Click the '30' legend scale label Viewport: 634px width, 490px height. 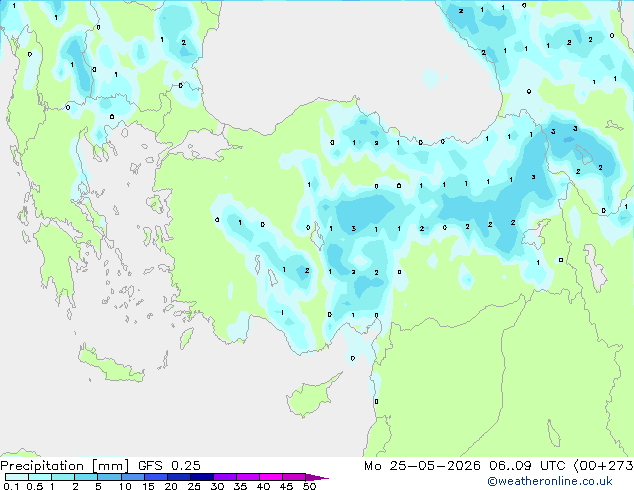point(217,486)
